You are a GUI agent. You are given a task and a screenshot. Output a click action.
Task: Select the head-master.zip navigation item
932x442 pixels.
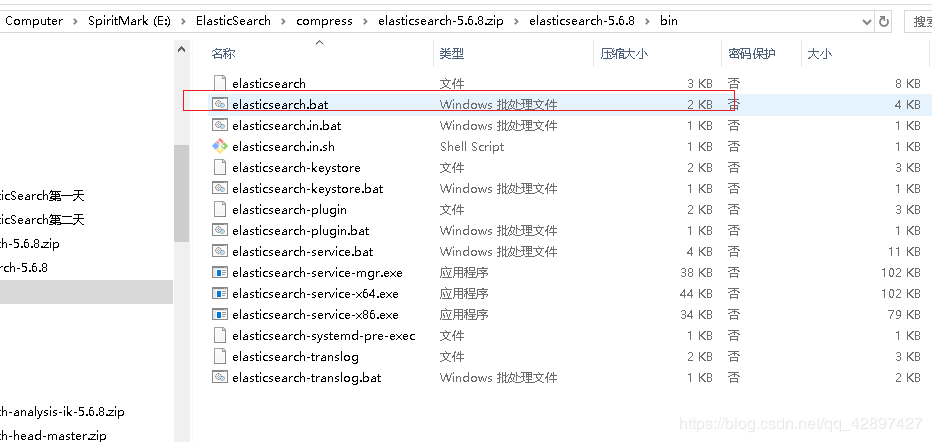tap(53, 435)
